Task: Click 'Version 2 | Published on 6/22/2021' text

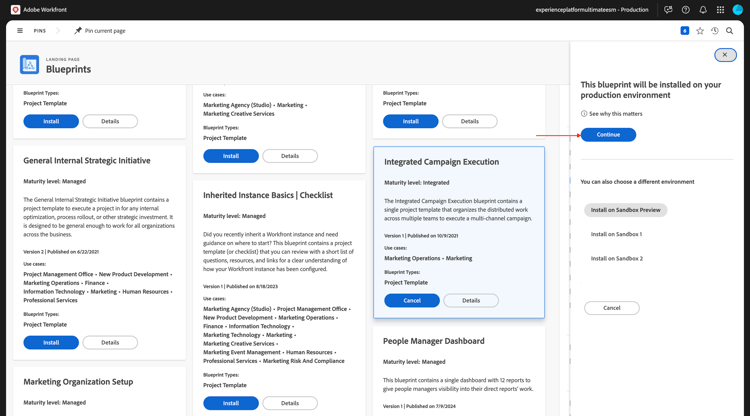Action: 61,252
